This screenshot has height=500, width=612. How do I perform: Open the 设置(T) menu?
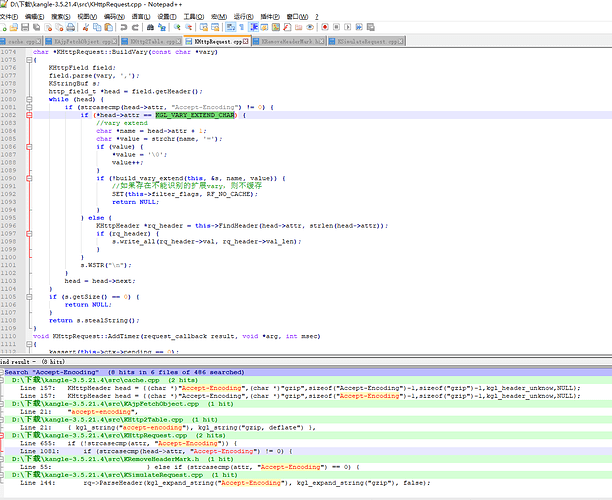[x=167, y=17]
